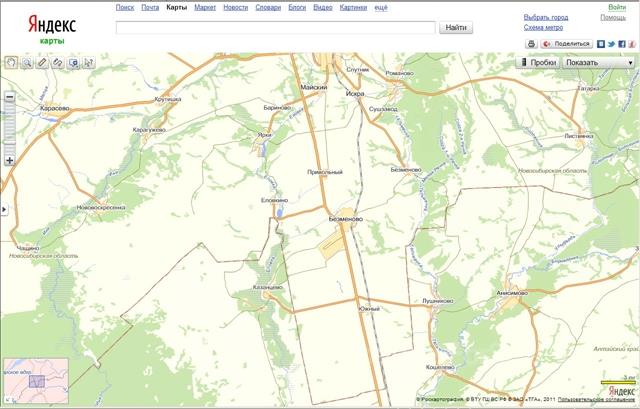Select the hand pan tool
Image resolution: width=640 pixels, height=409 pixels.
pyautogui.click(x=11, y=62)
